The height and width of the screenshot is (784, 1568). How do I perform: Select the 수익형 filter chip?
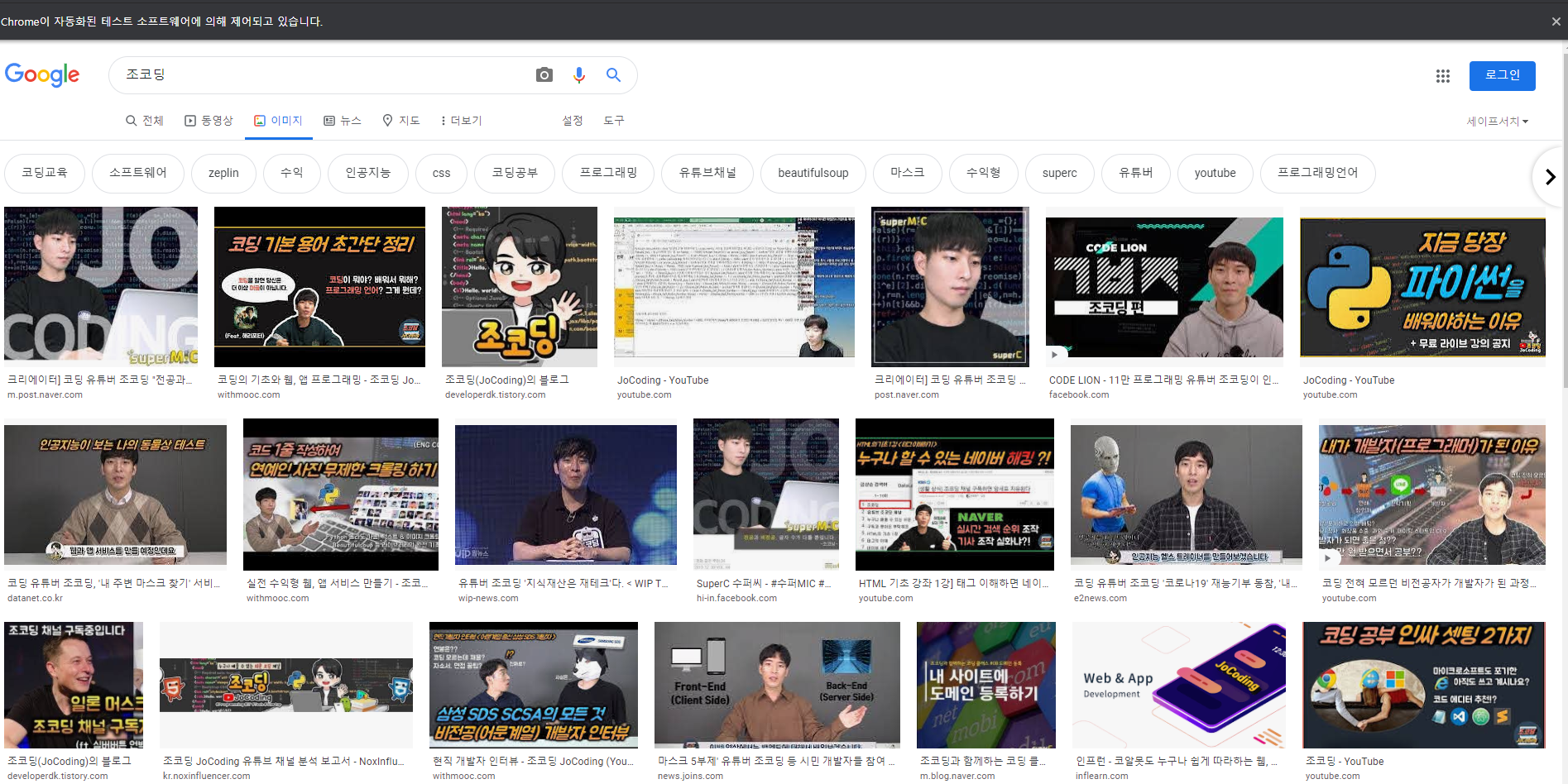click(x=984, y=173)
